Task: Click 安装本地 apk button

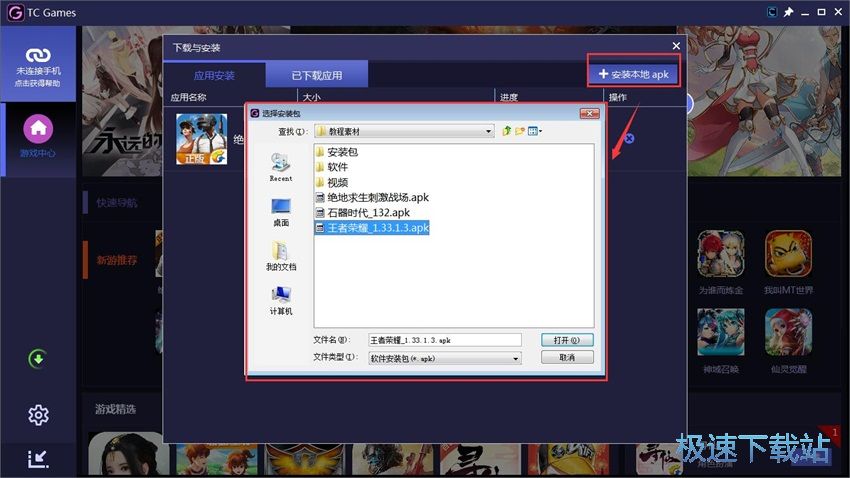Action: [633, 74]
